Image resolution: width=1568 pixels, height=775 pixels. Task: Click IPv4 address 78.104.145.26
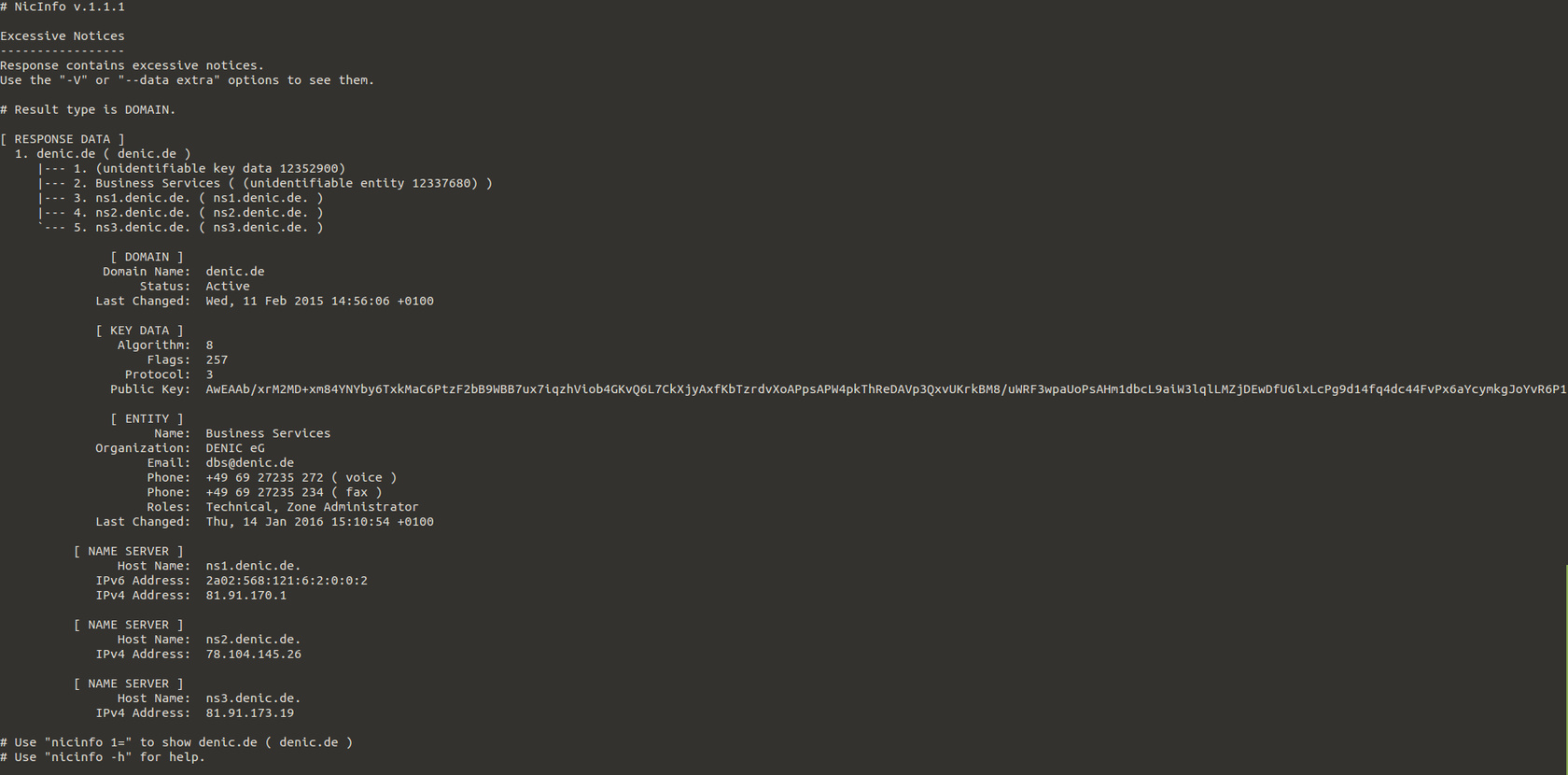coord(254,655)
